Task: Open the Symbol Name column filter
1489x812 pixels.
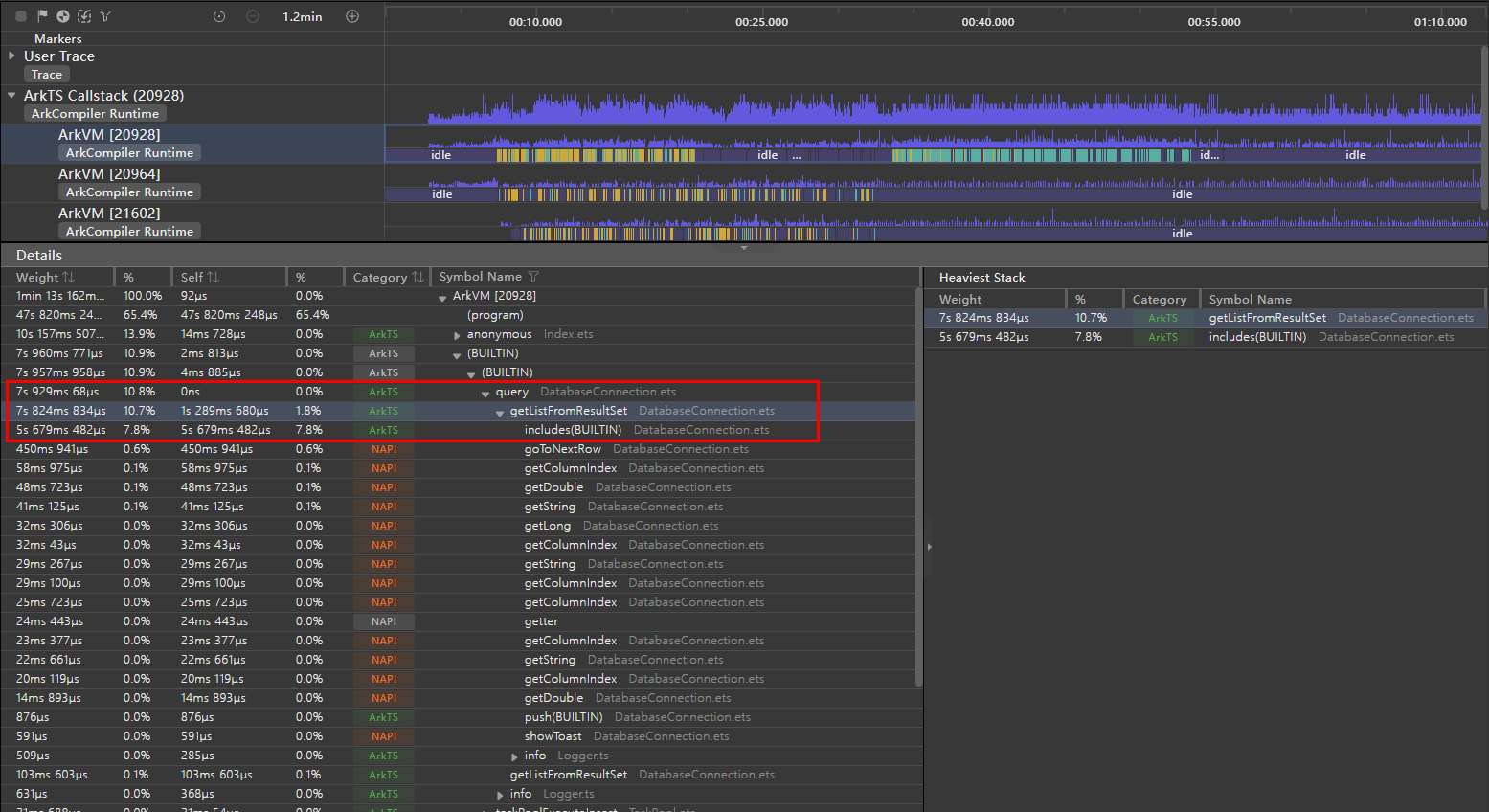Action: [x=533, y=277]
